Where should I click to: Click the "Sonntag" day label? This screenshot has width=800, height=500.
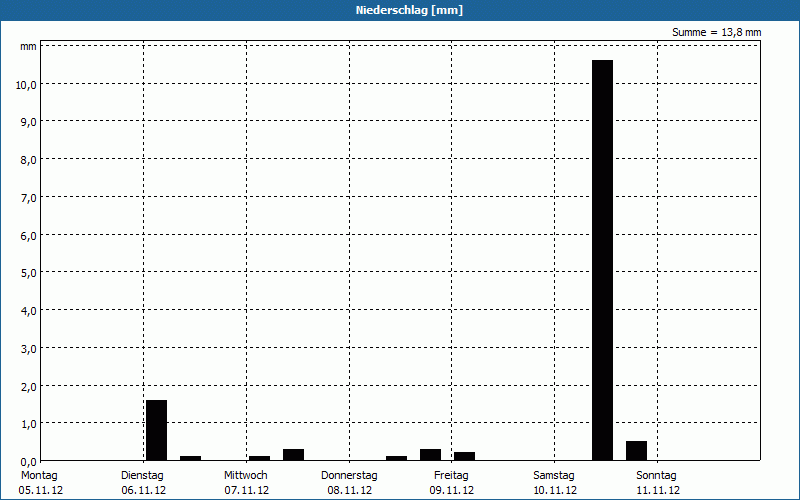pyautogui.click(x=656, y=476)
